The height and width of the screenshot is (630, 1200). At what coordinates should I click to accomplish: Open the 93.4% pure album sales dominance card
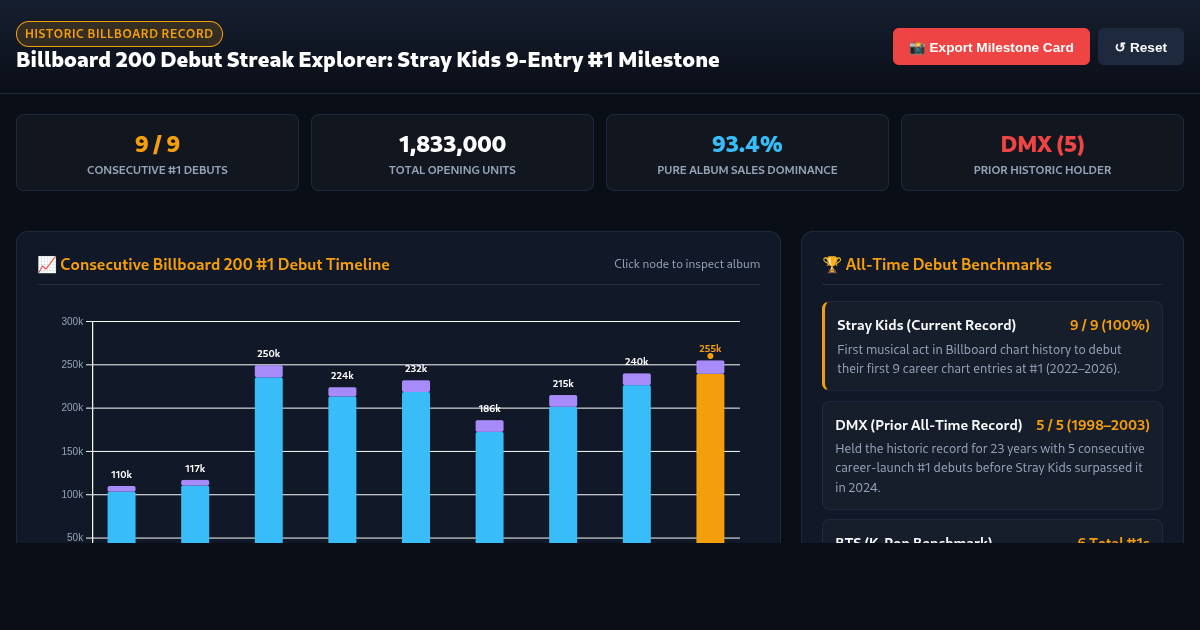click(747, 152)
